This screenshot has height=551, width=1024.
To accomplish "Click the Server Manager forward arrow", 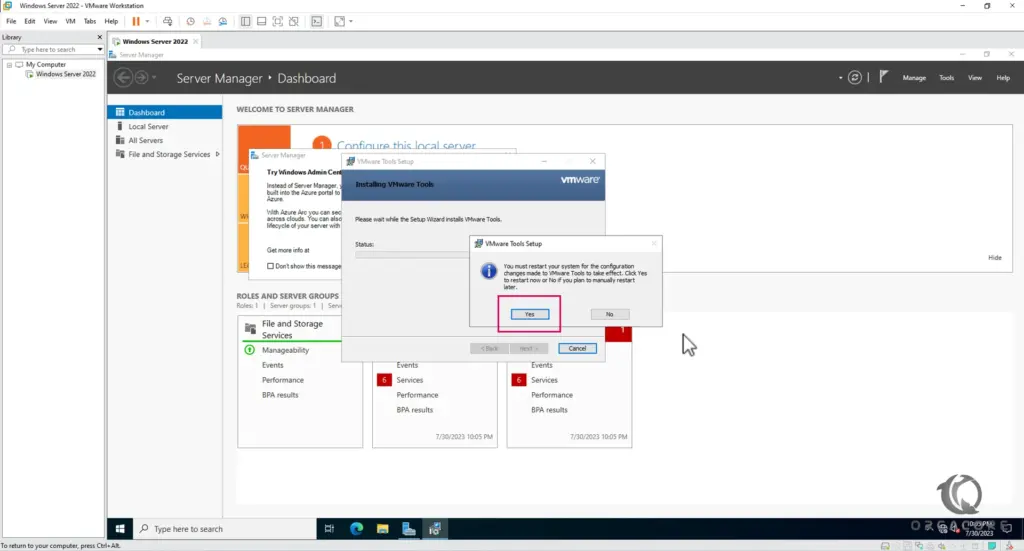I will [x=141, y=78].
